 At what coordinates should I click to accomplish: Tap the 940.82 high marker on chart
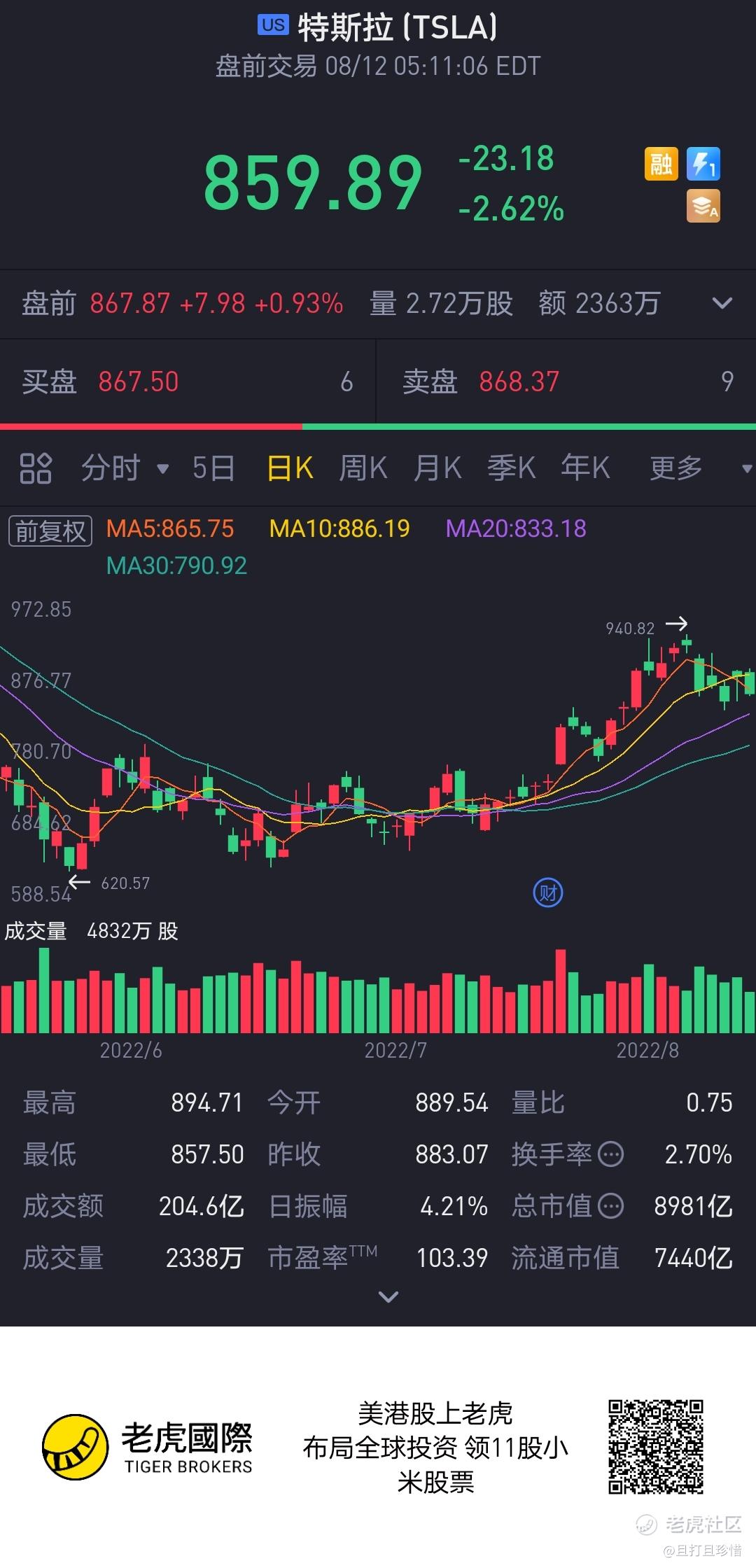tap(630, 629)
